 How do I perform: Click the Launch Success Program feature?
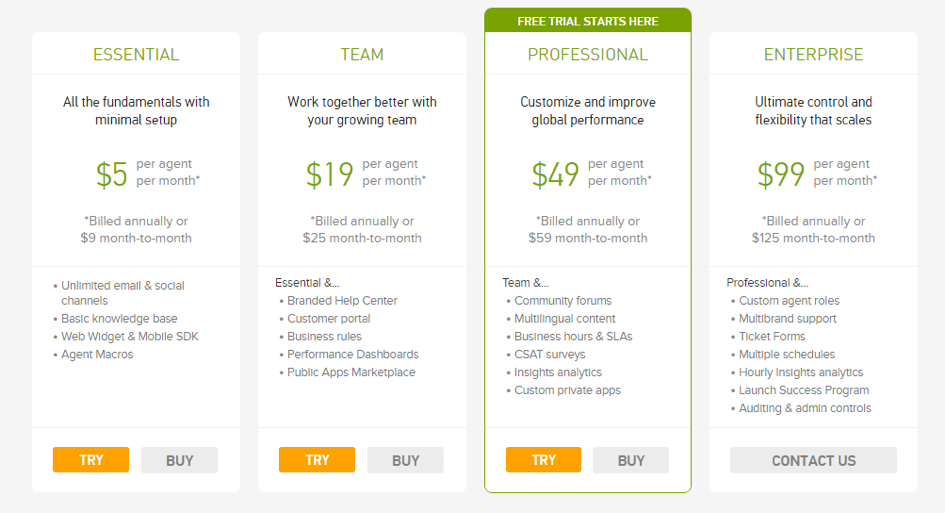point(804,390)
